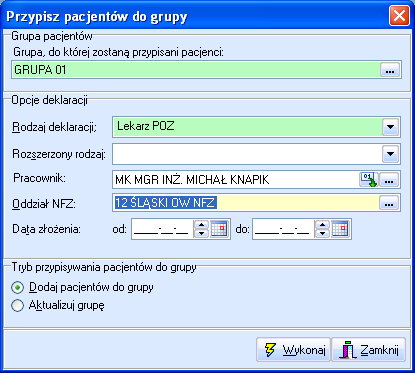Click the Data złożenia label
The image size is (415, 373).
click(x=47, y=229)
